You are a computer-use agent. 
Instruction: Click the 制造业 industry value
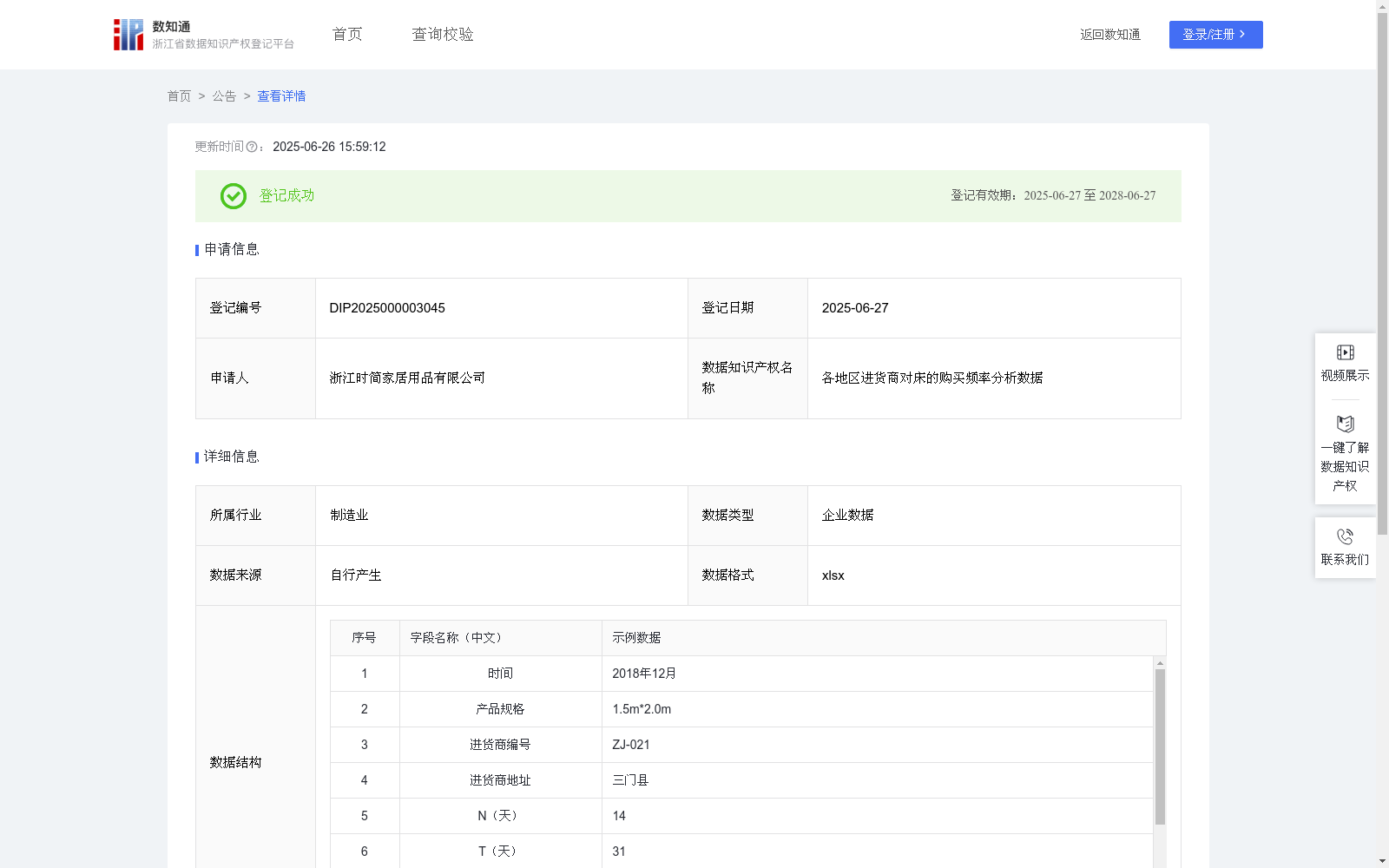click(x=349, y=516)
